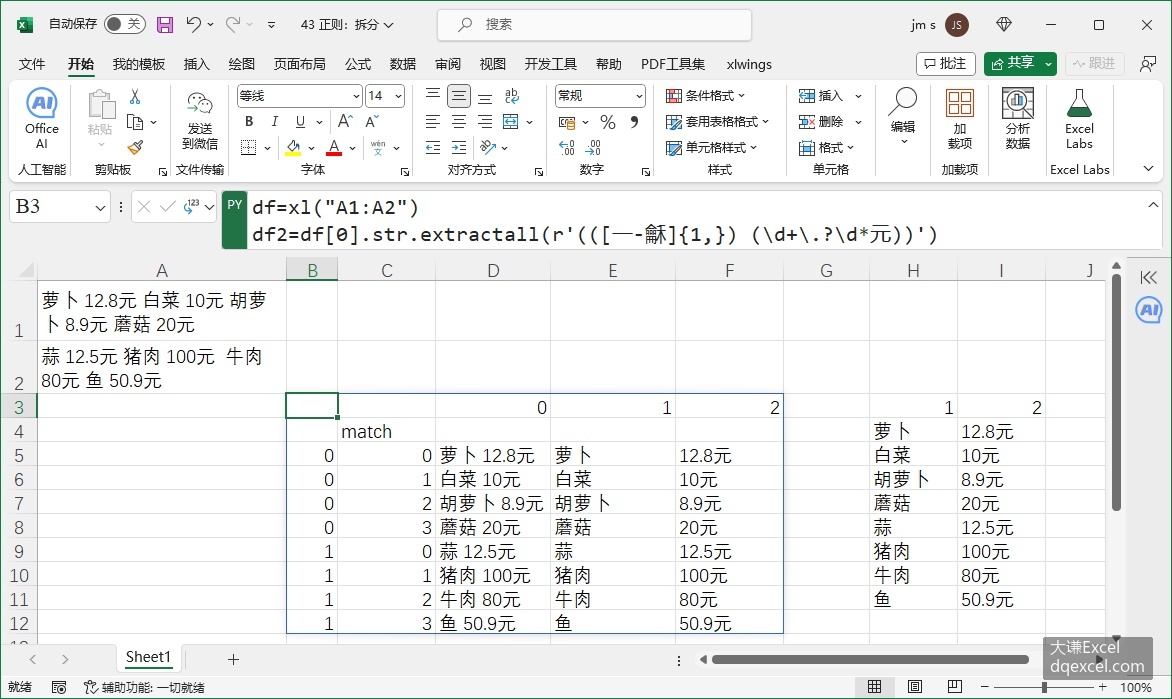Switch to the xlwings tab
1172x699 pixels.
[749, 64]
